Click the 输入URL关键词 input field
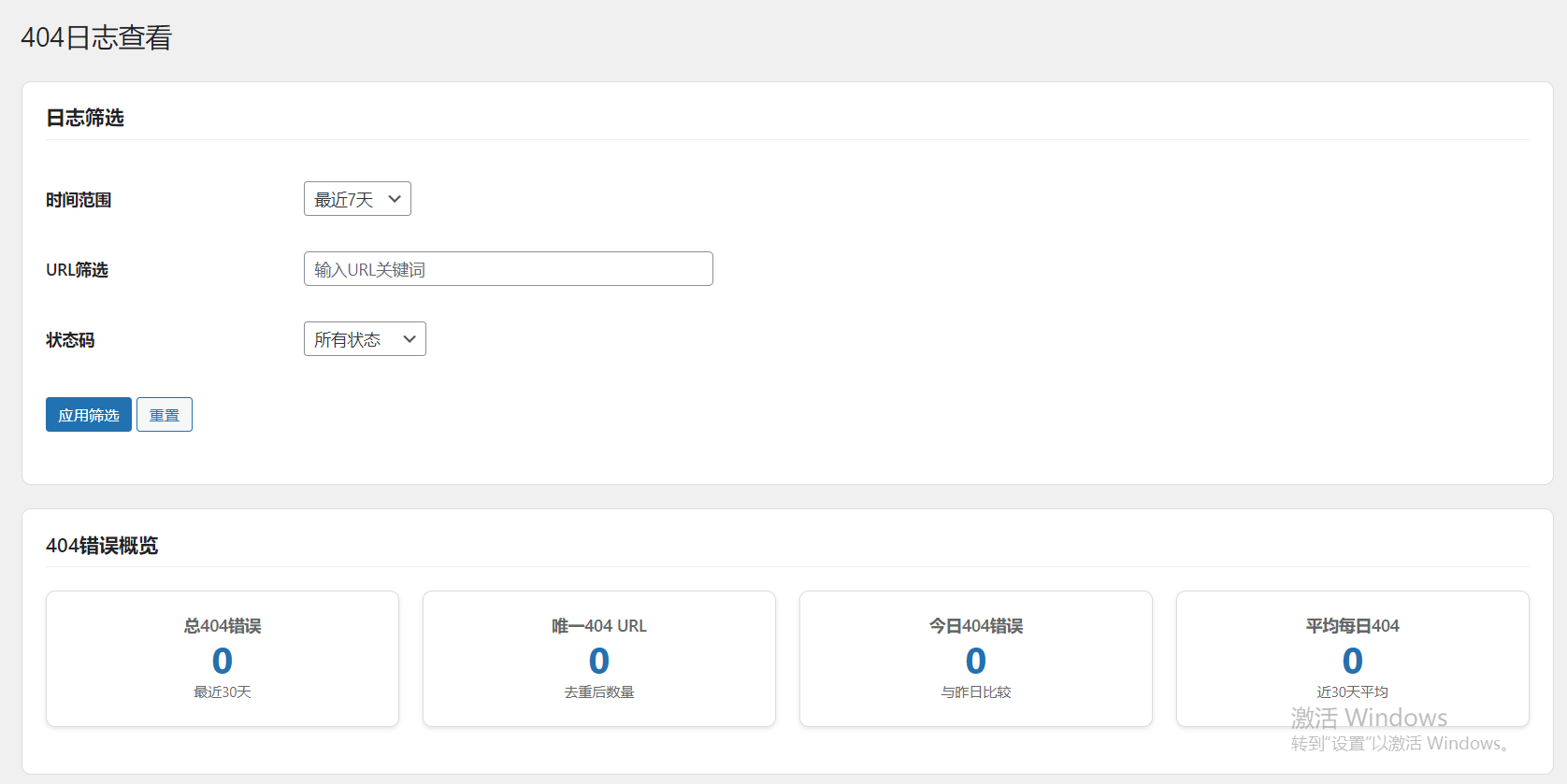The width and height of the screenshot is (1567, 784). (x=508, y=269)
